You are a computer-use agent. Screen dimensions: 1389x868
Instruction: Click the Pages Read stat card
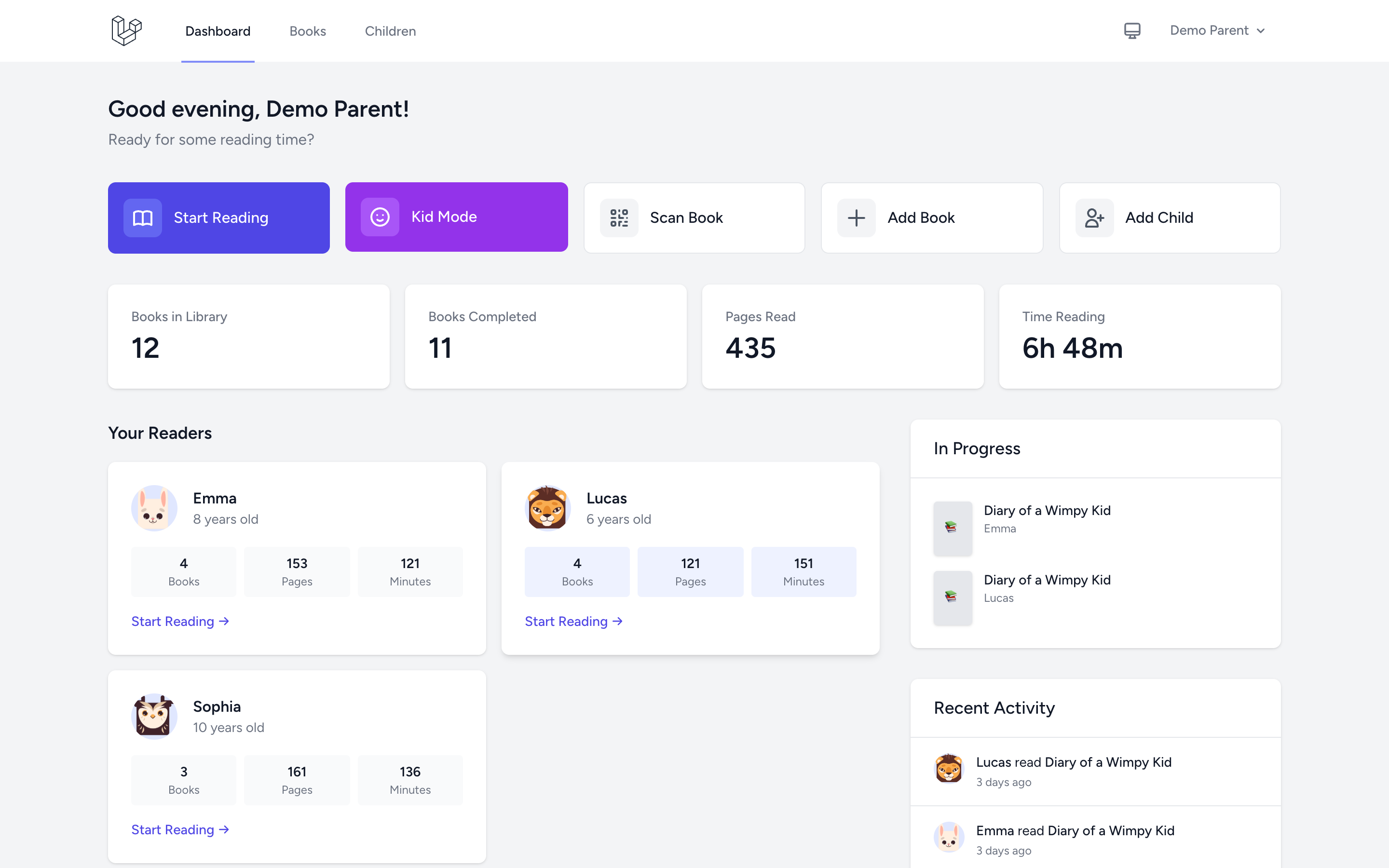843,337
